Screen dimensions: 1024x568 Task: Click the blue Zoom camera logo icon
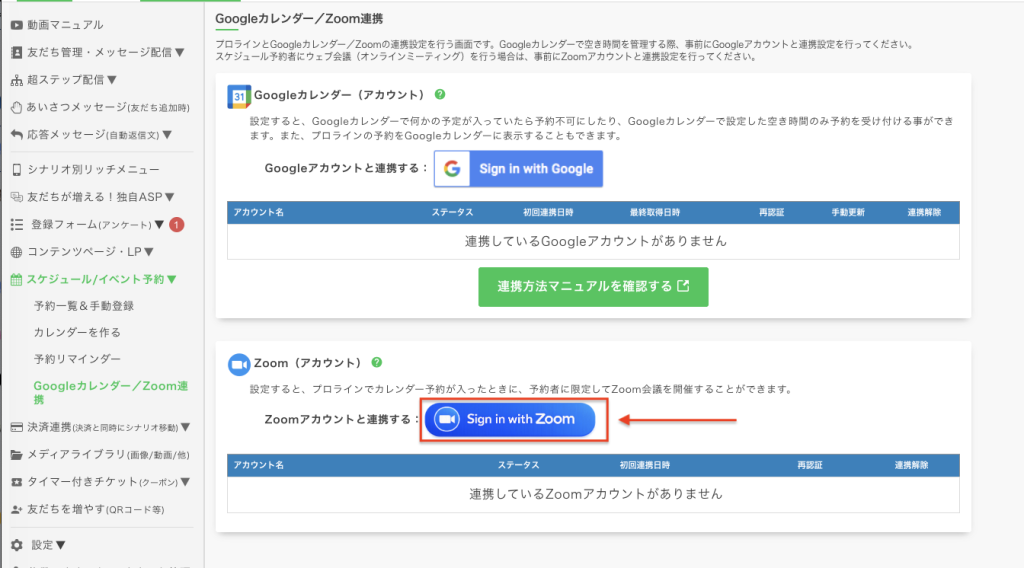[x=238, y=364]
